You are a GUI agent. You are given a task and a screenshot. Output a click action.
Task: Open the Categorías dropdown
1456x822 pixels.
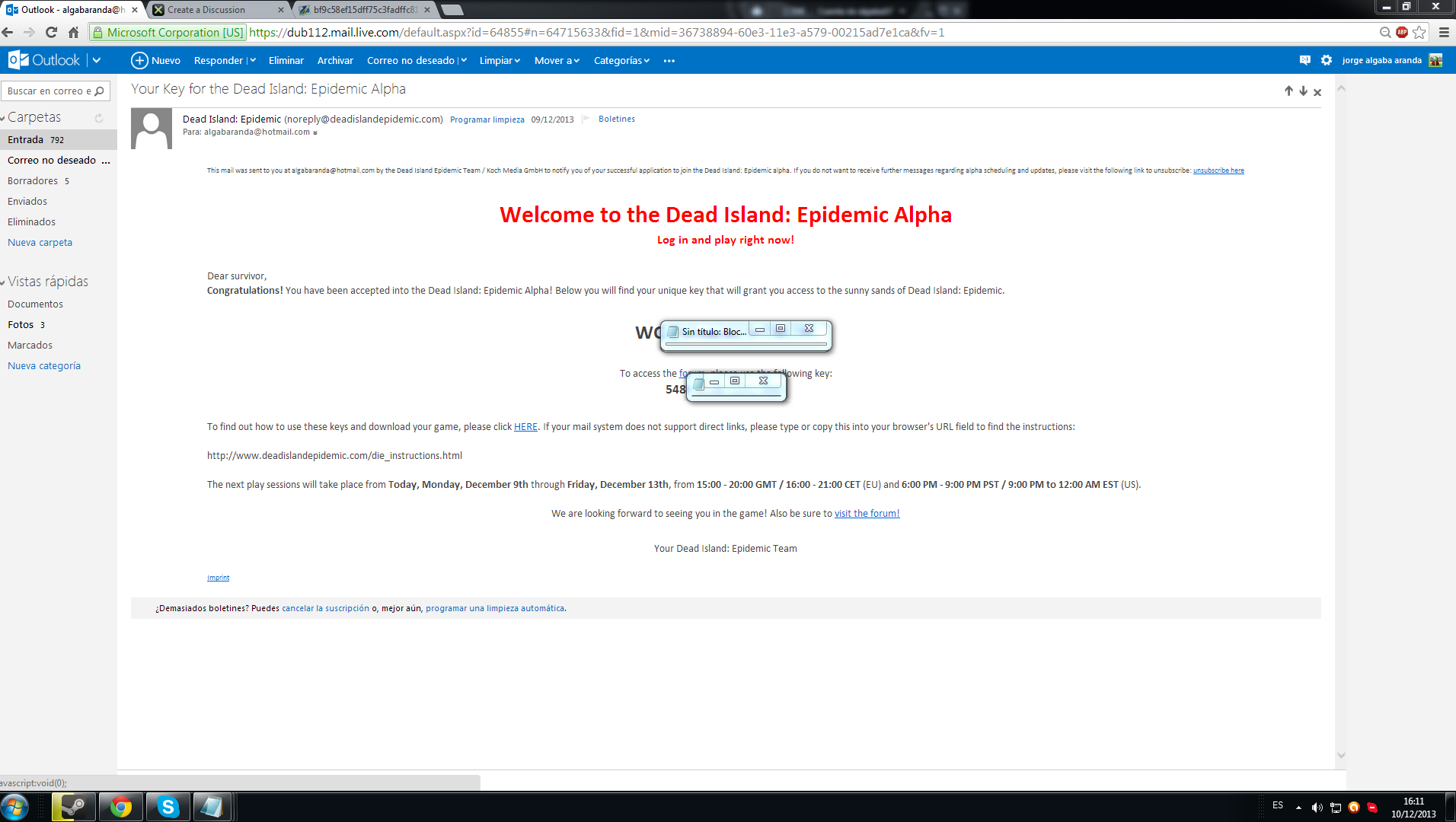[x=621, y=60]
